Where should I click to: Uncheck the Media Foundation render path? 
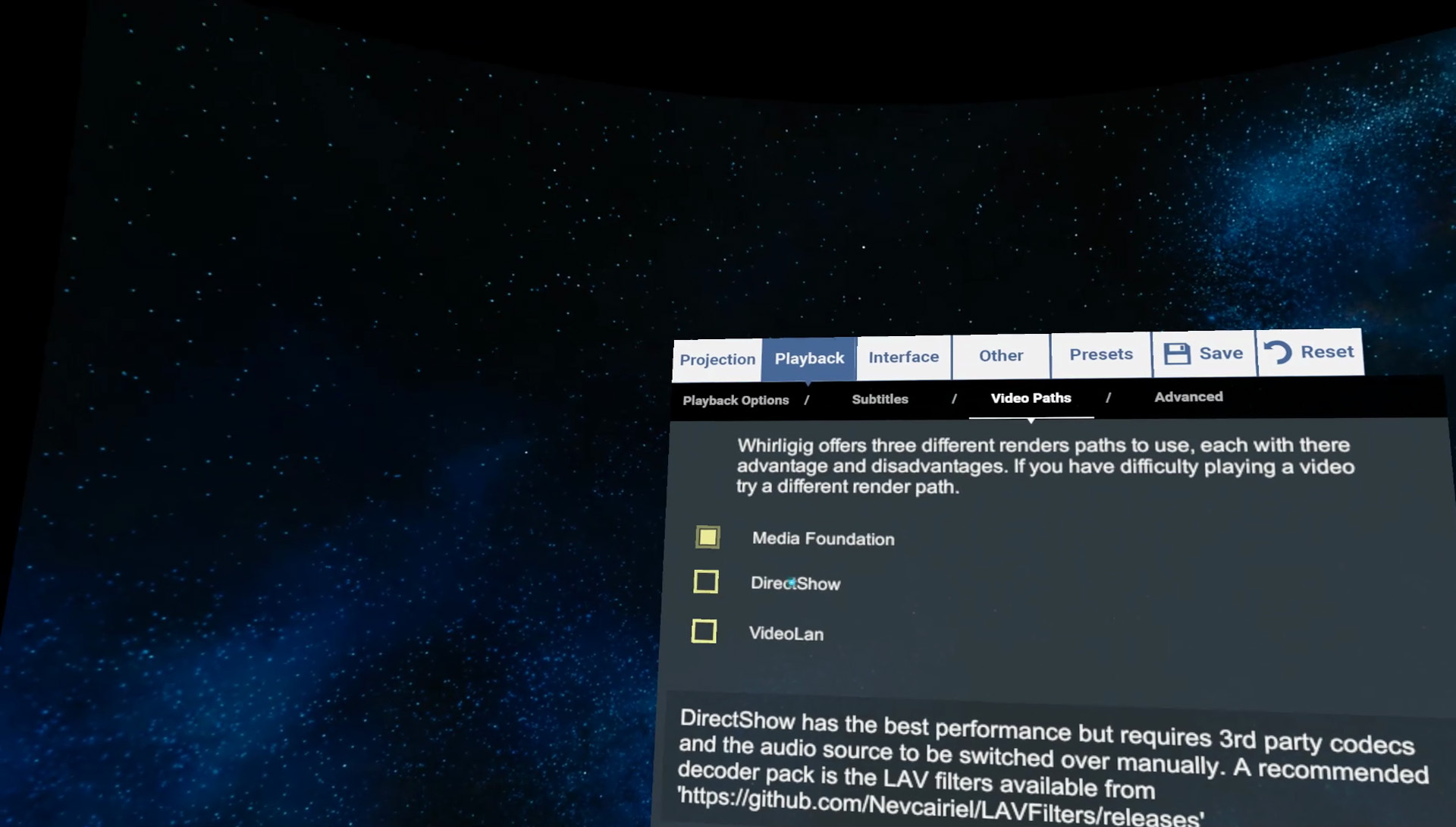point(708,537)
